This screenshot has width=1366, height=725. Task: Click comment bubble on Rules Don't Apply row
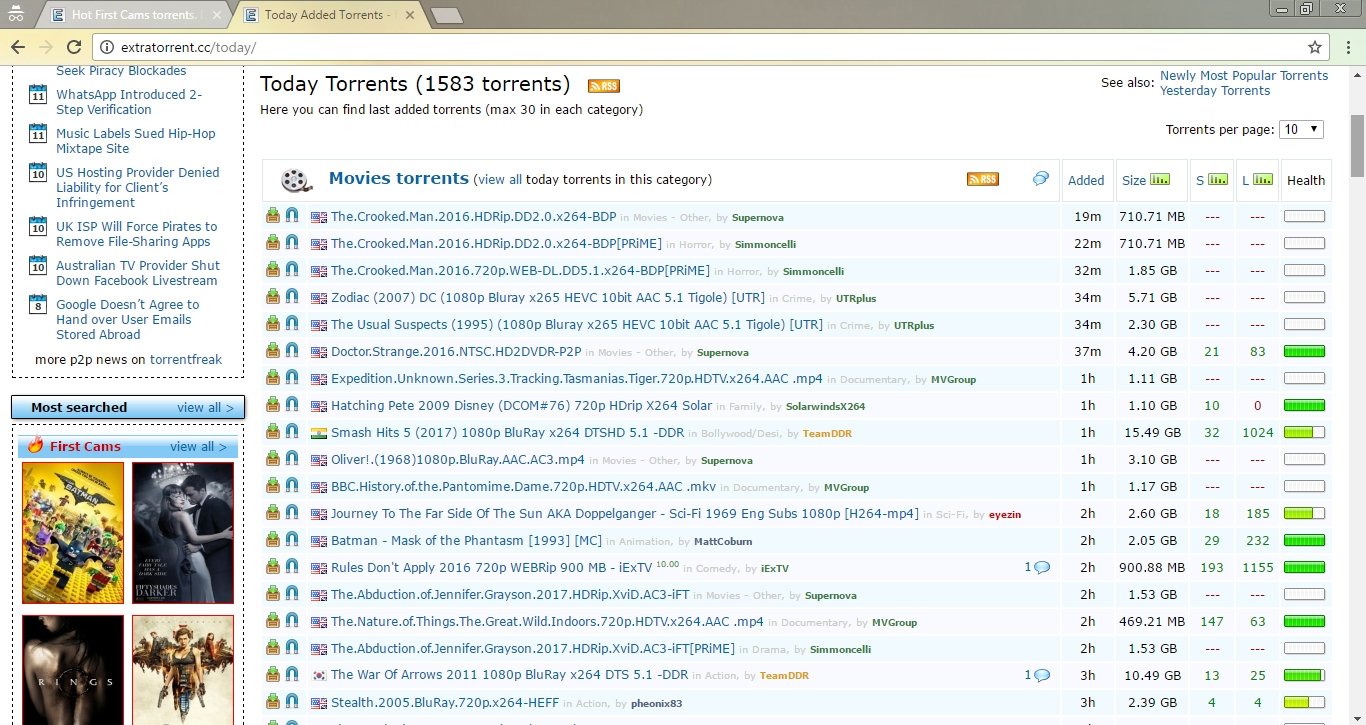(x=1042, y=567)
